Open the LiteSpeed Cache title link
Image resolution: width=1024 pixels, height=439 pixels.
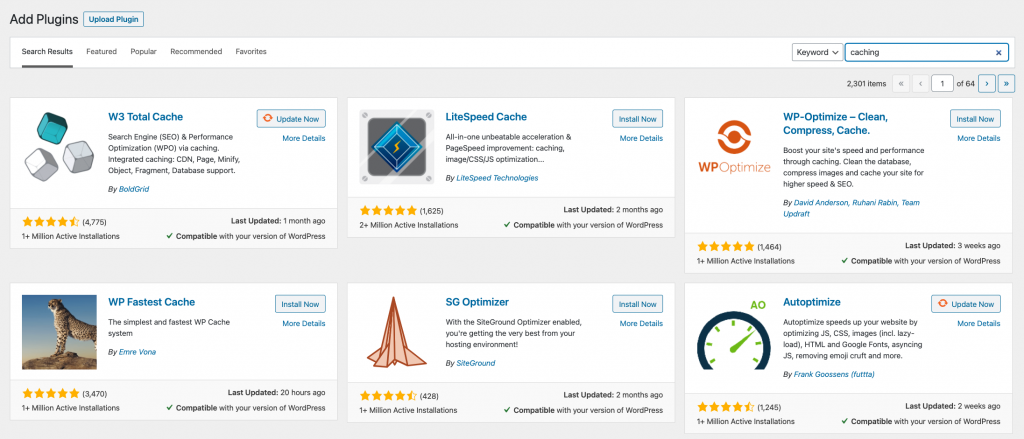(486, 117)
